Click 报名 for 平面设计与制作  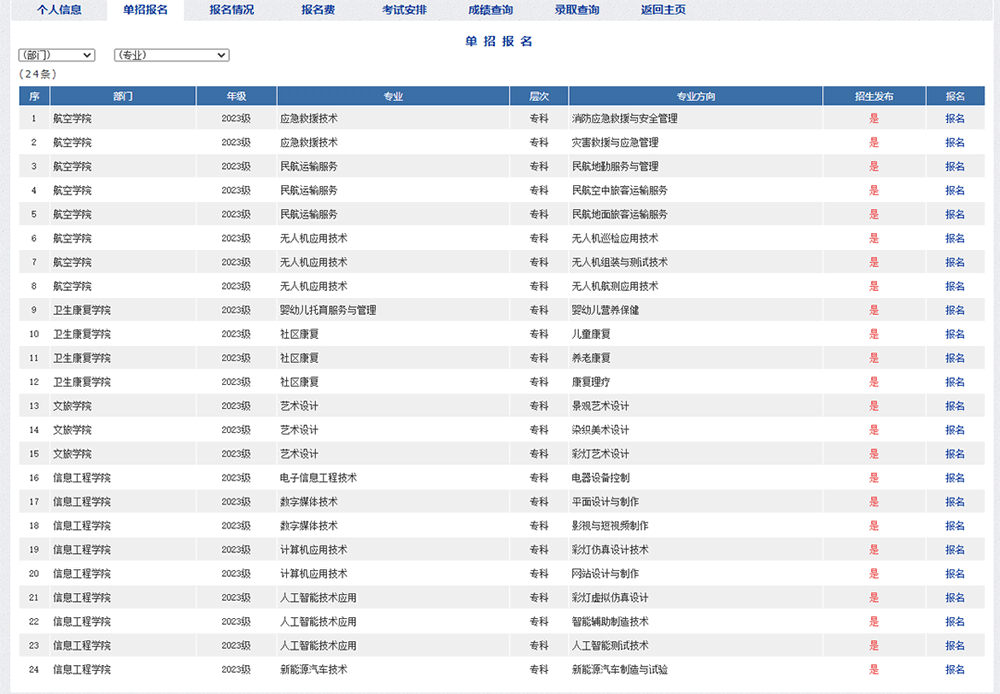(x=955, y=502)
